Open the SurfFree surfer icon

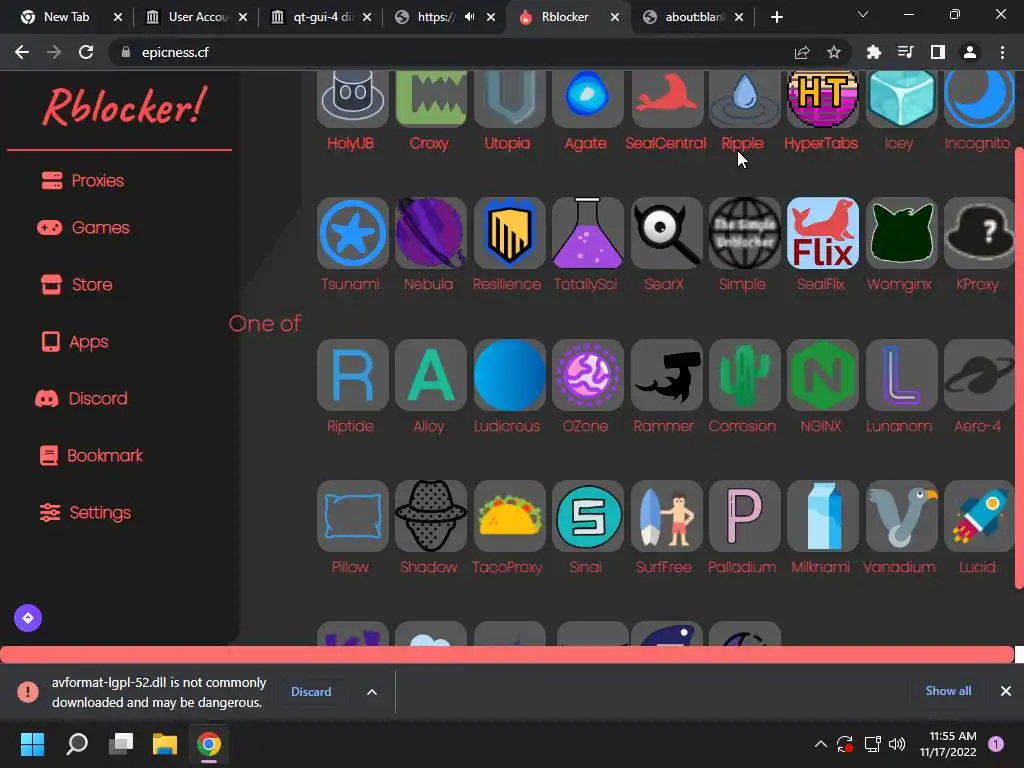coord(666,516)
